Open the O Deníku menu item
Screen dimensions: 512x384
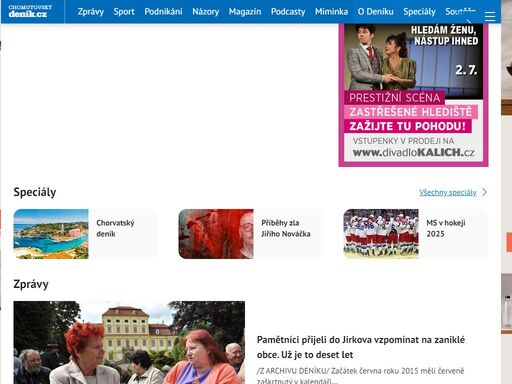coord(376,12)
